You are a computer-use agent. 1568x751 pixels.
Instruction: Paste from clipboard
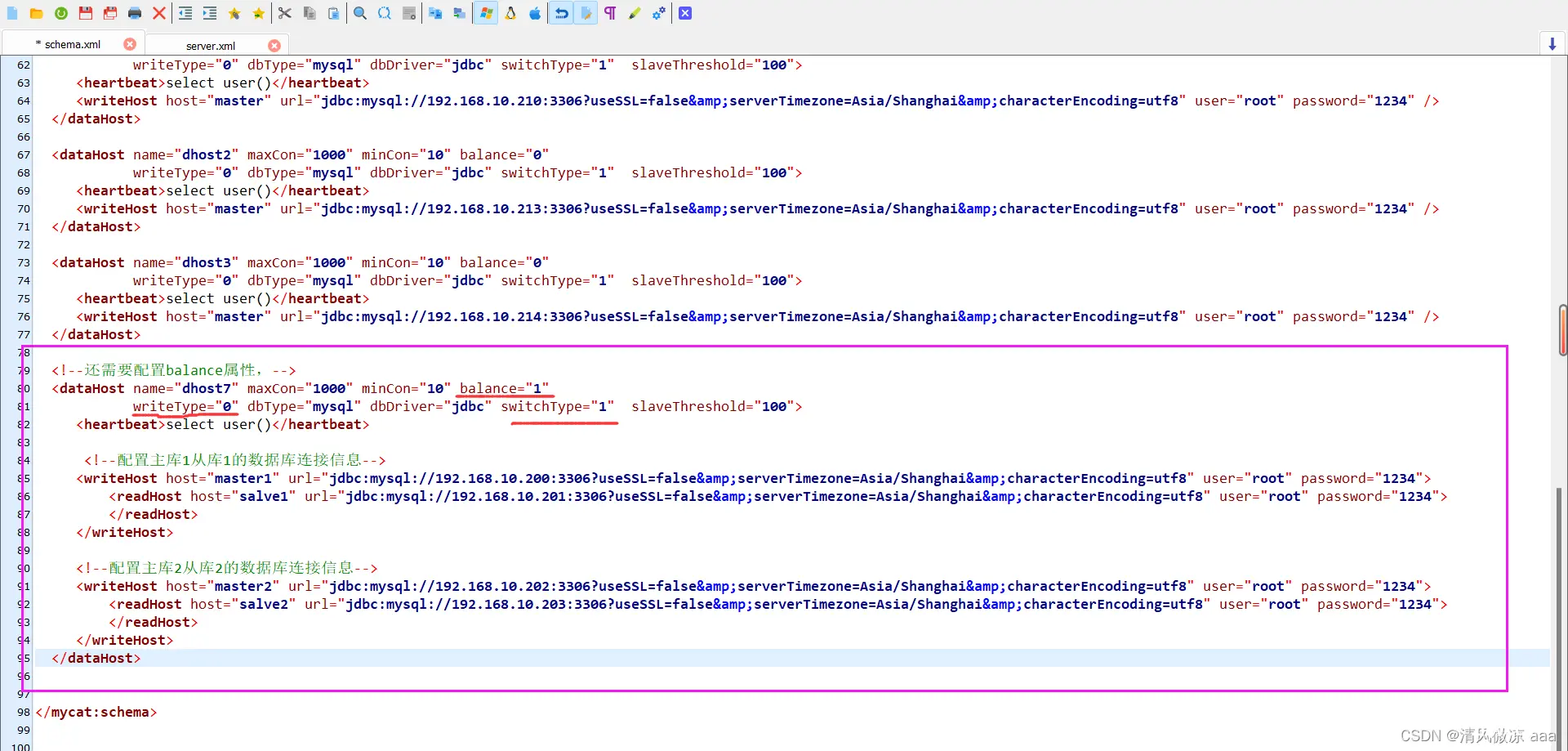pos(334,13)
